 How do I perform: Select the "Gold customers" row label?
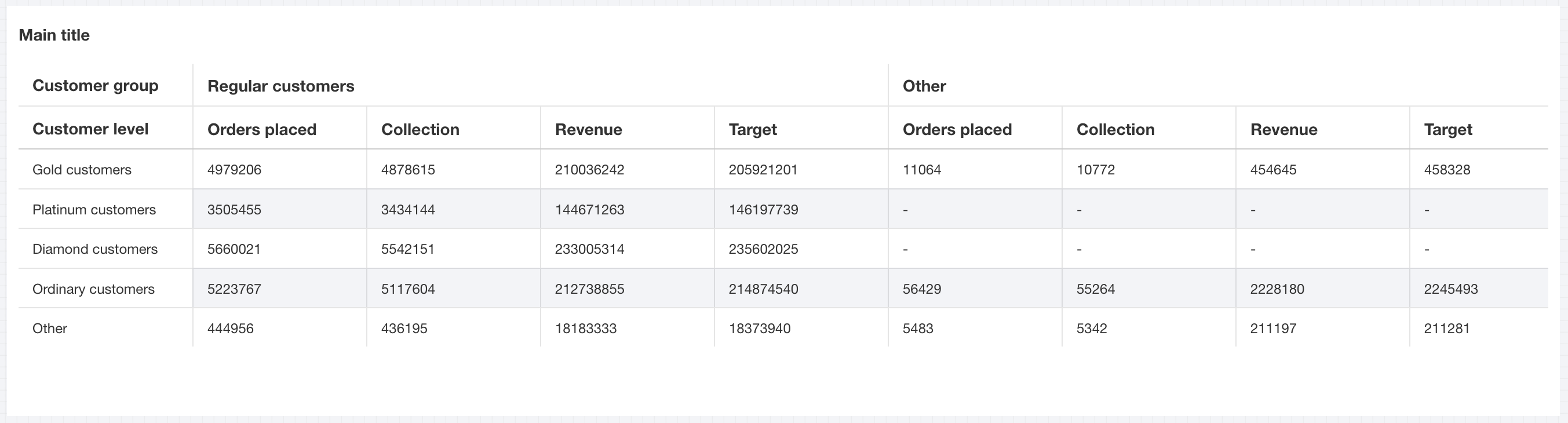tap(82, 170)
